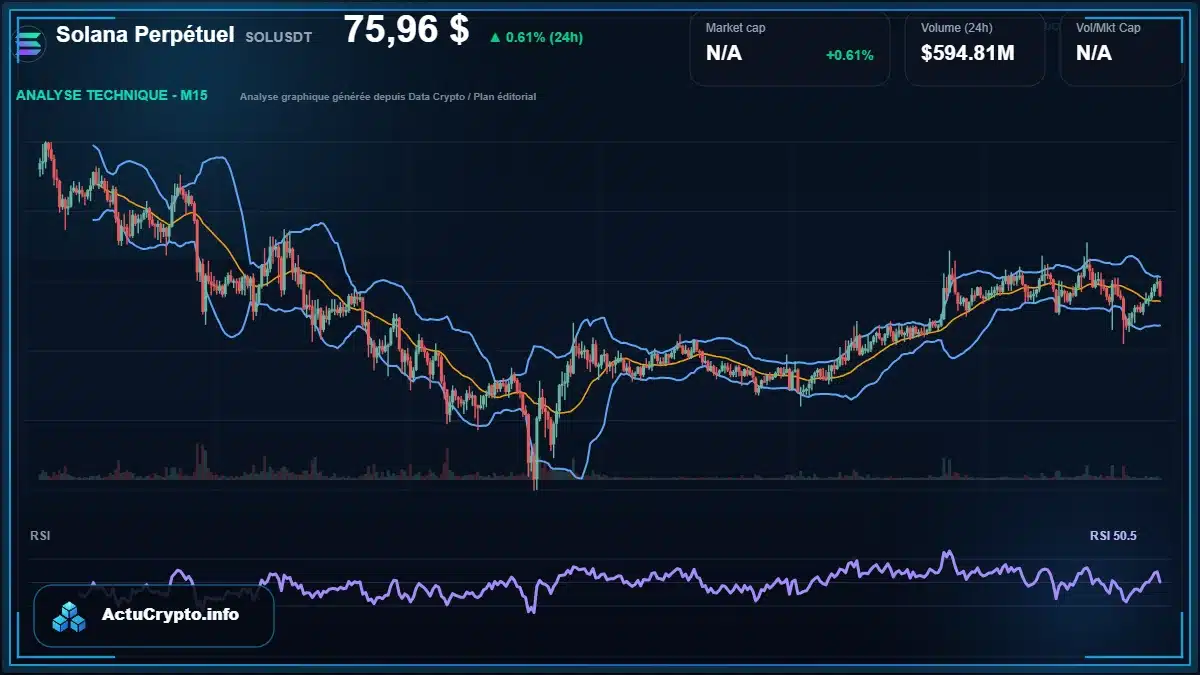Click the ANALYSE TECHNIQUE - M15 heading
The image size is (1200, 675).
112,96
